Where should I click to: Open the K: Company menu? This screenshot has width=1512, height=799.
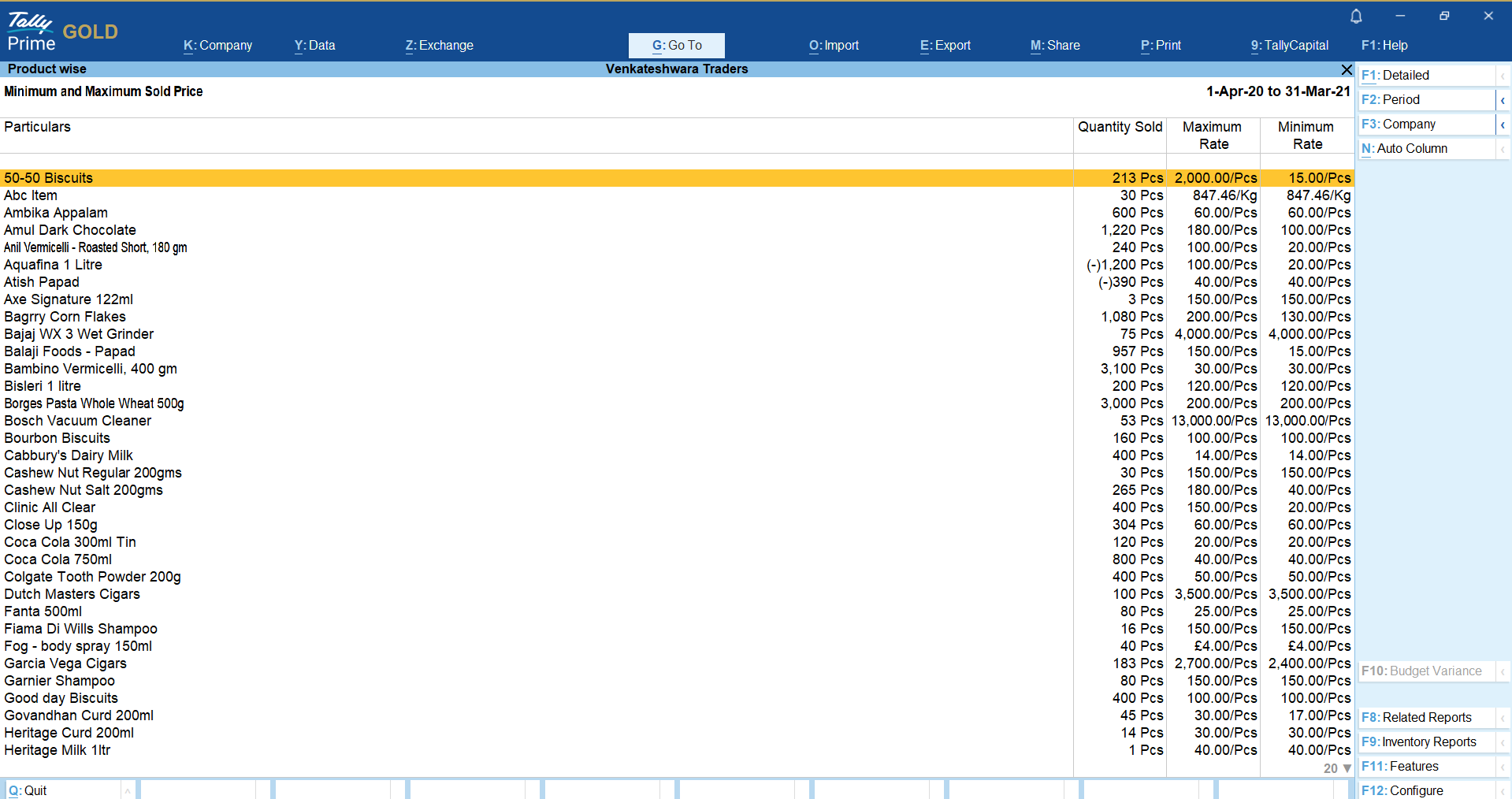pyautogui.click(x=217, y=46)
